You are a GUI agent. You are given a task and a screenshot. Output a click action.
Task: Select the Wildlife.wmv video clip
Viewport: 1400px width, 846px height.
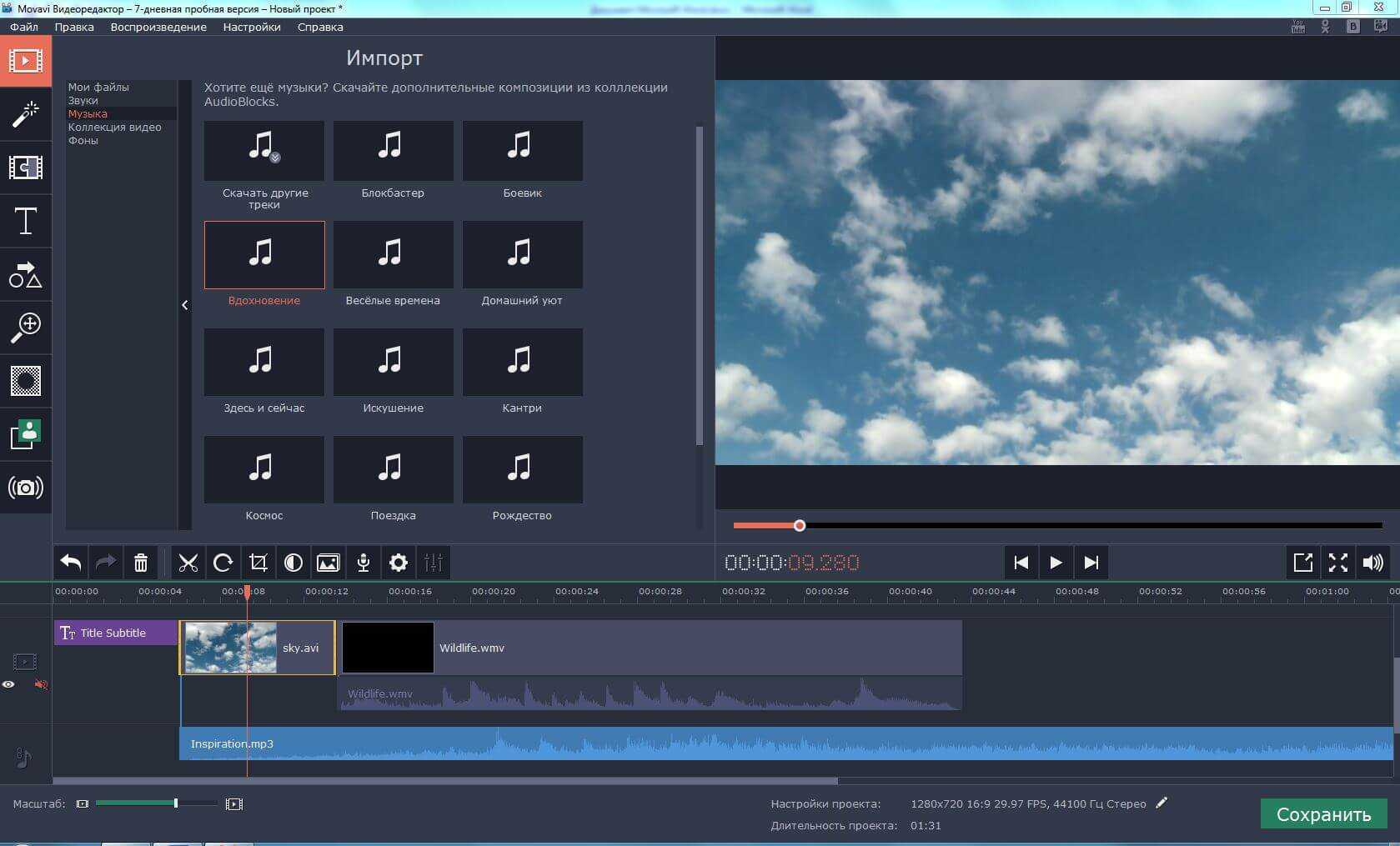[x=650, y=648]
